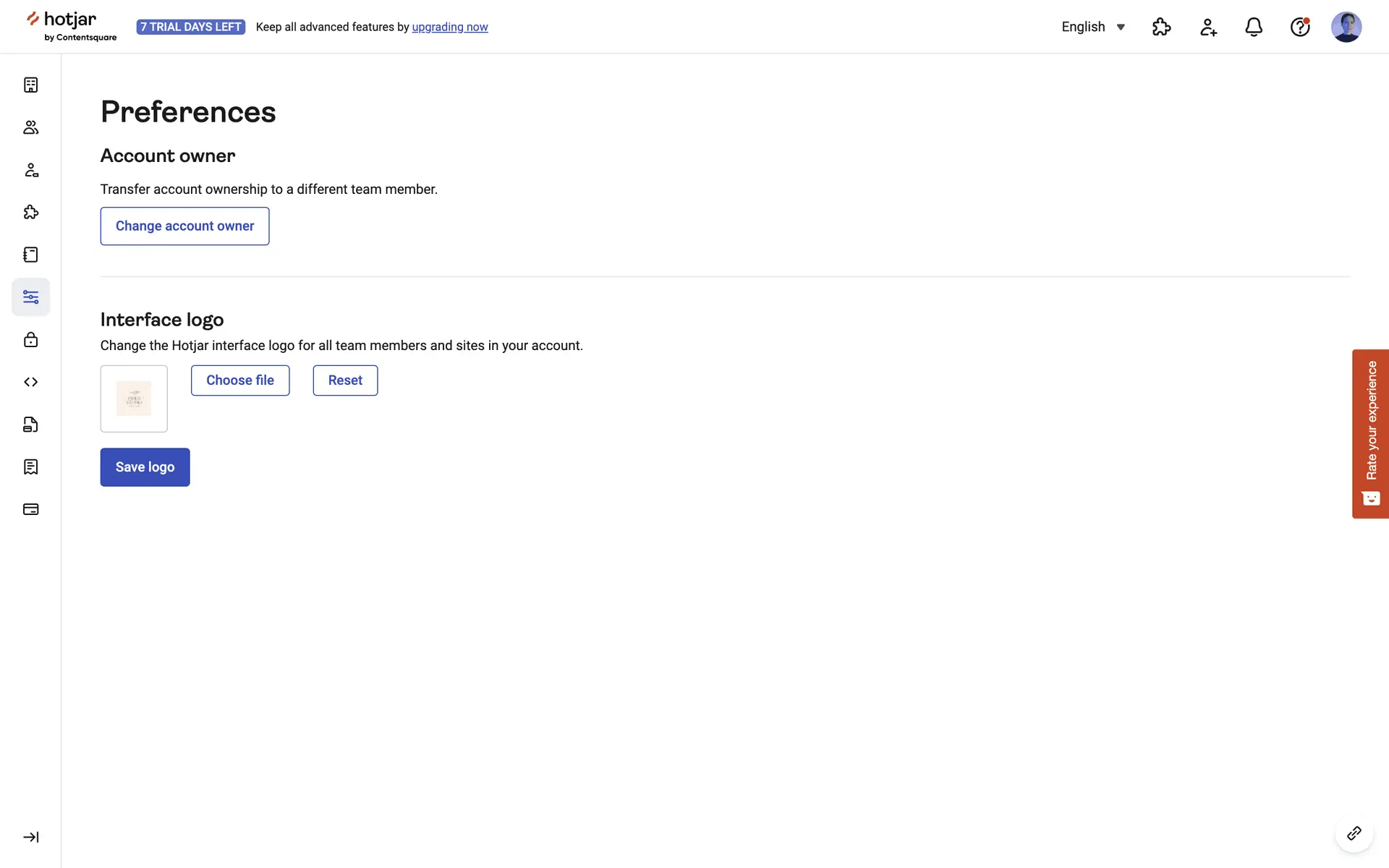This screenshot has width=1389, height=868.
Task: Click the user avatar profile menu
Action: (x=1346, y=27)
